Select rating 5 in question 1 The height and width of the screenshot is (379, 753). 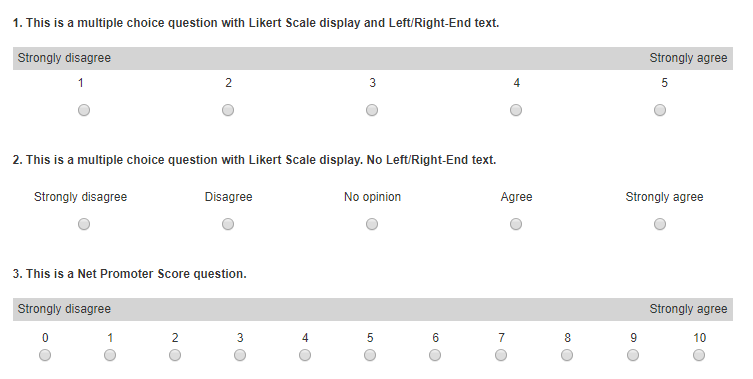(660, 110)
